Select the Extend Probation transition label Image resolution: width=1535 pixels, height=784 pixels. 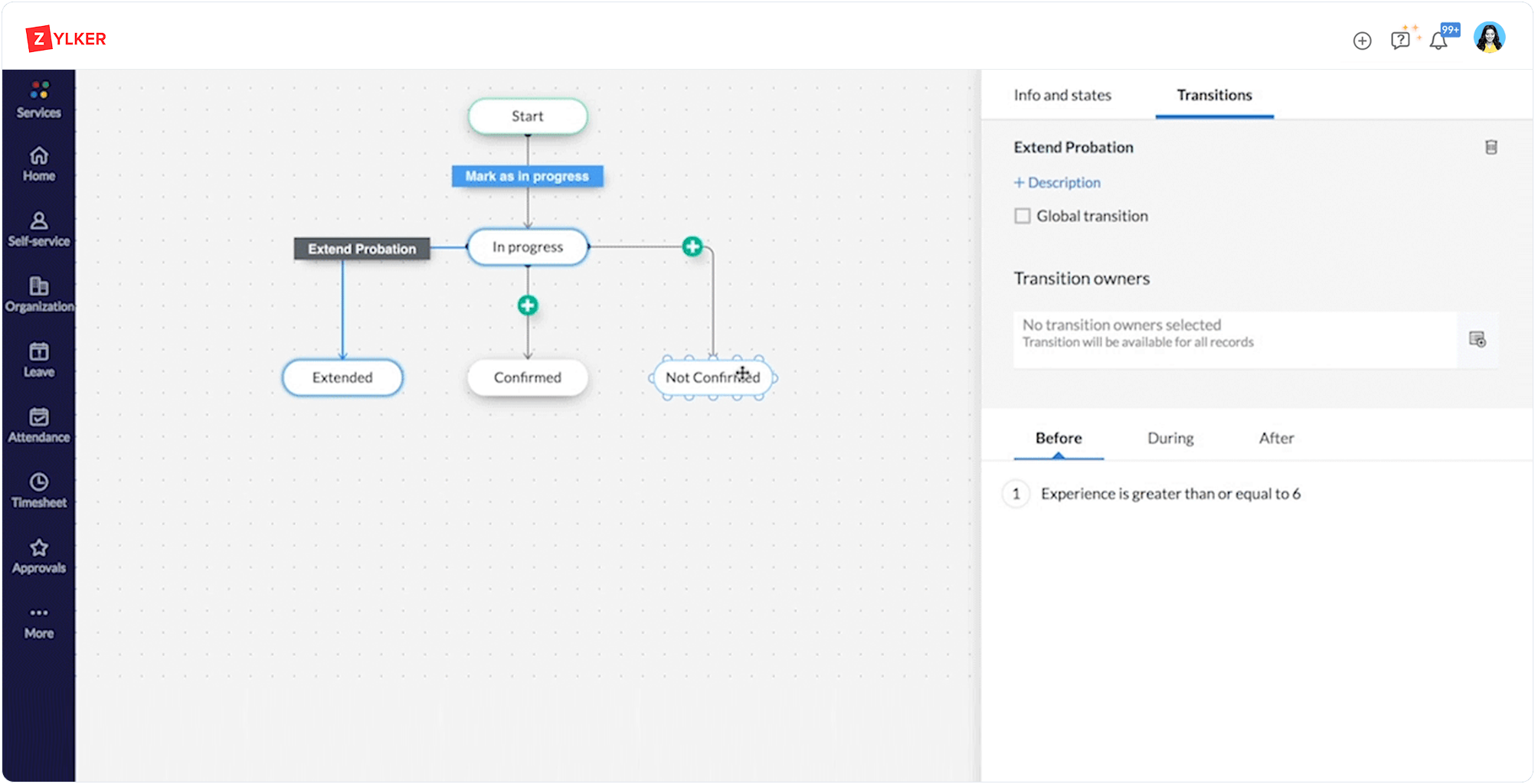pyautogui.click(x=362, y=249)
